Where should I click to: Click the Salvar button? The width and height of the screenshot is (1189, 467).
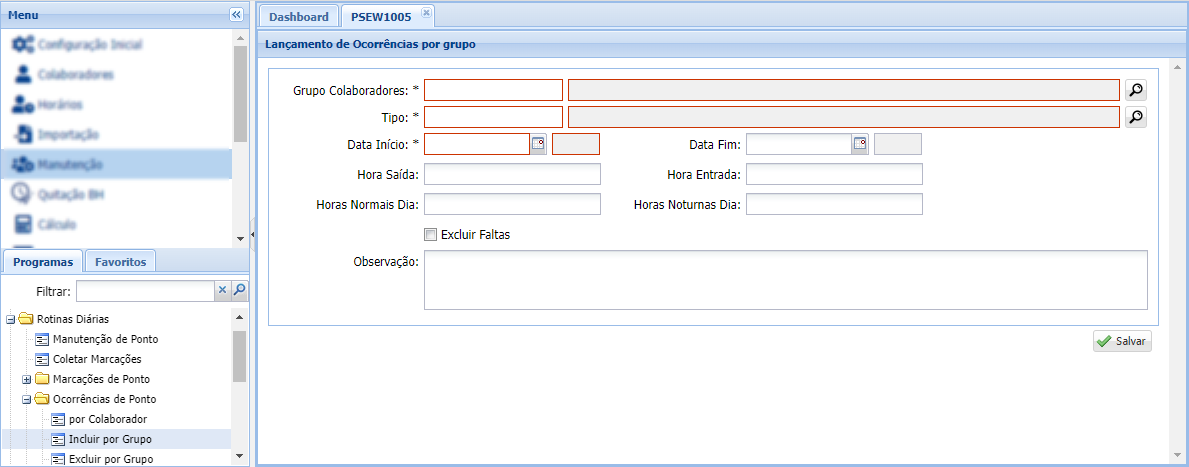coord(1122,341)
